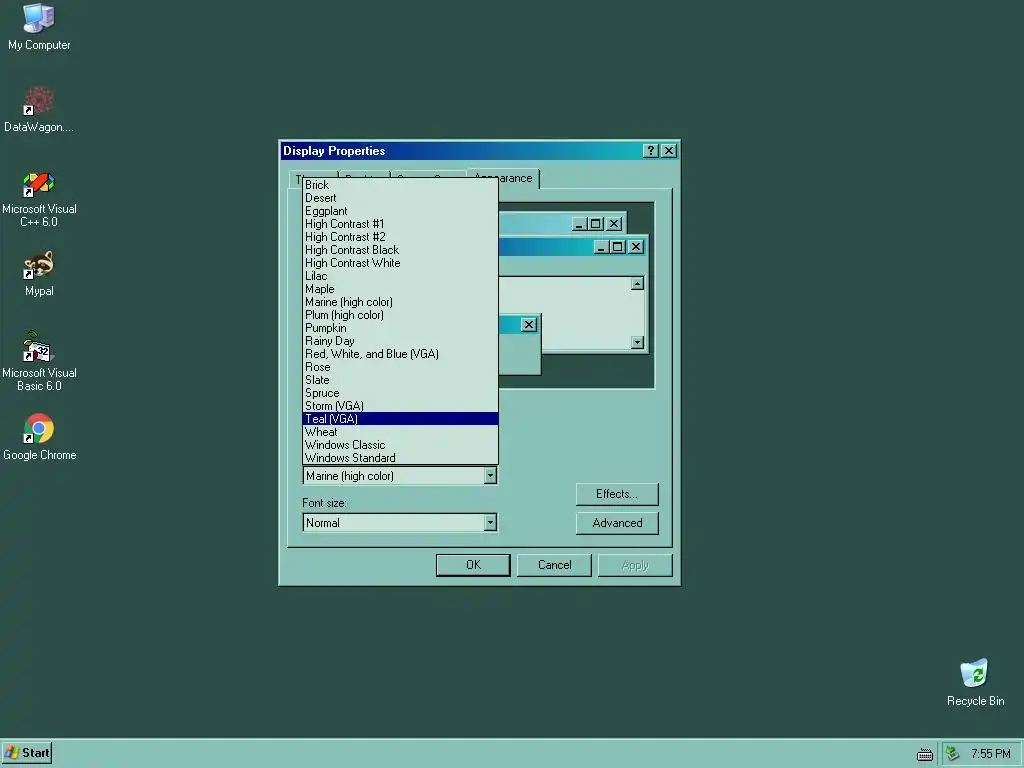Click the Display Properties help question-mark button
Viewport: 1024px width, 768px height.
coord(650,151)
